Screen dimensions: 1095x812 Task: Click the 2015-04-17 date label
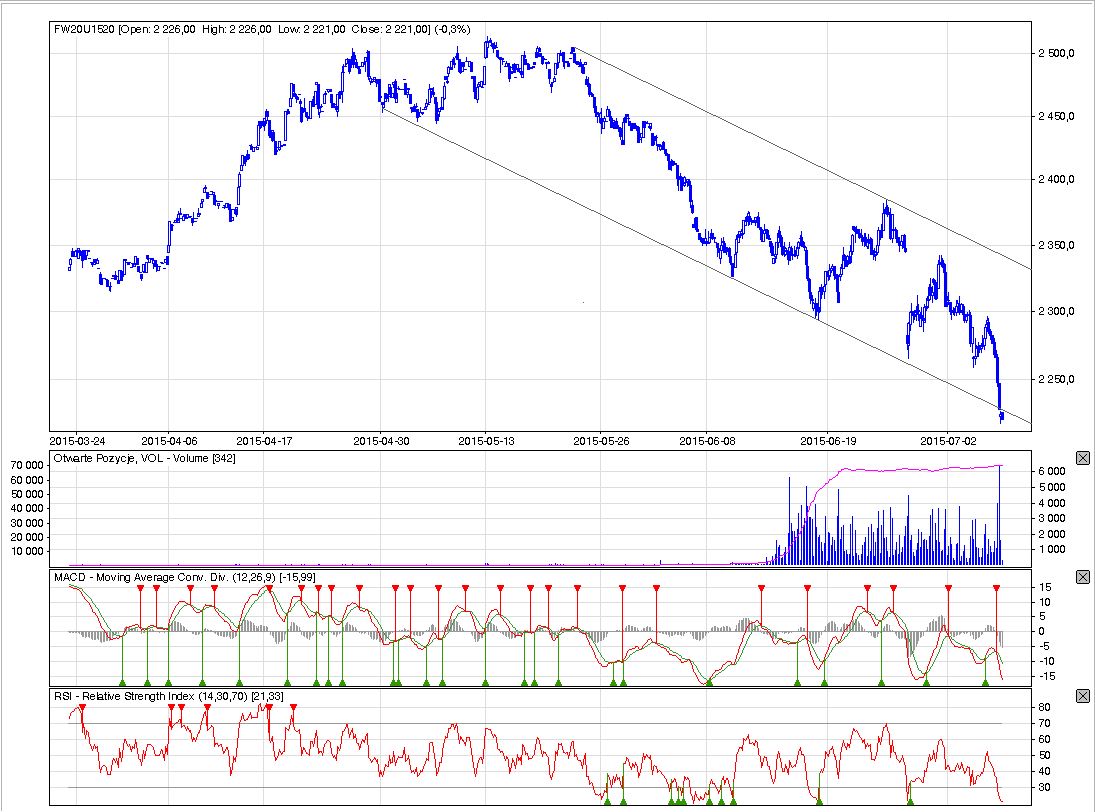point(264,441)
